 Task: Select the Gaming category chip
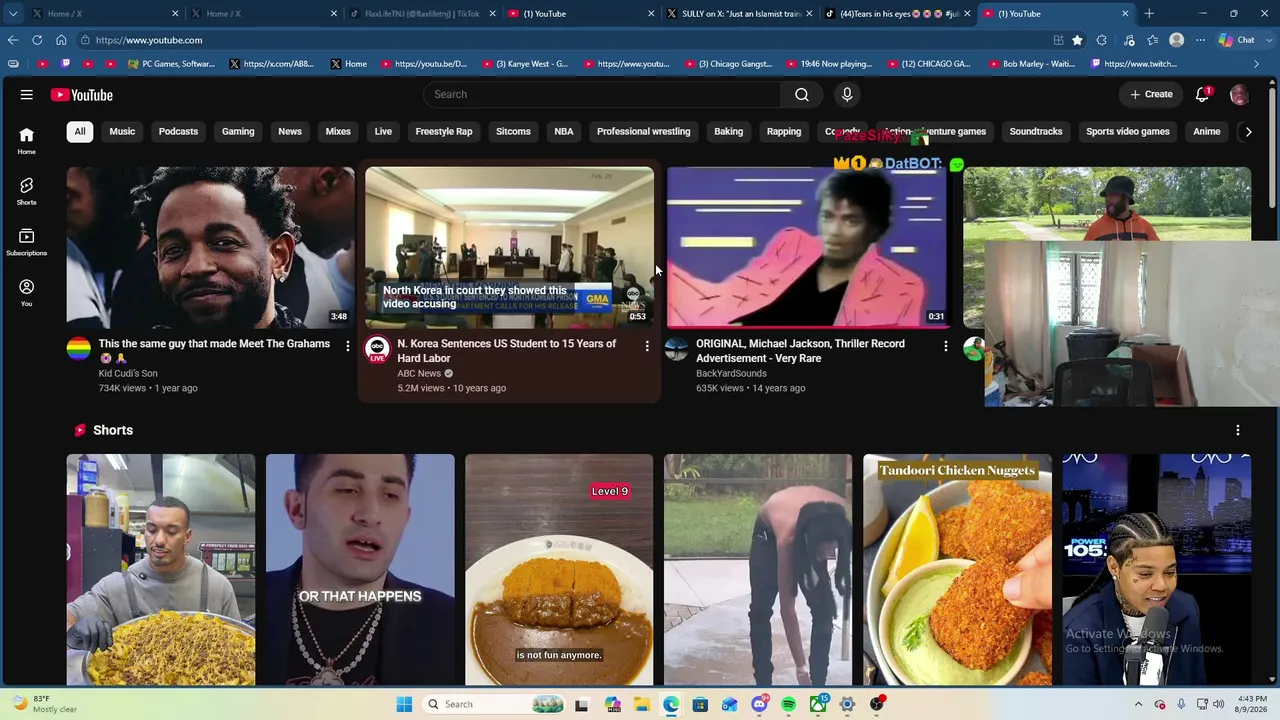pyautogui.click(x=238, y=131)
